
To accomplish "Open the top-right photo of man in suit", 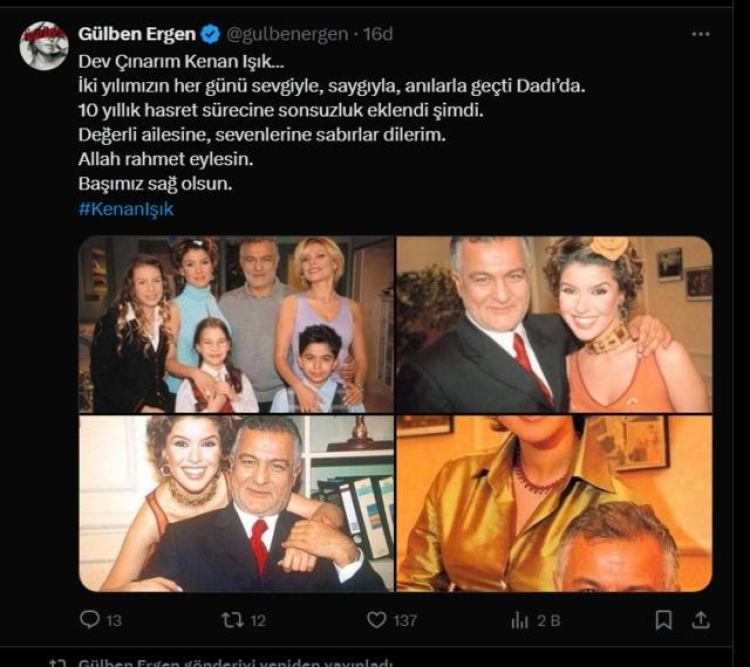I will tap(554, 325).
